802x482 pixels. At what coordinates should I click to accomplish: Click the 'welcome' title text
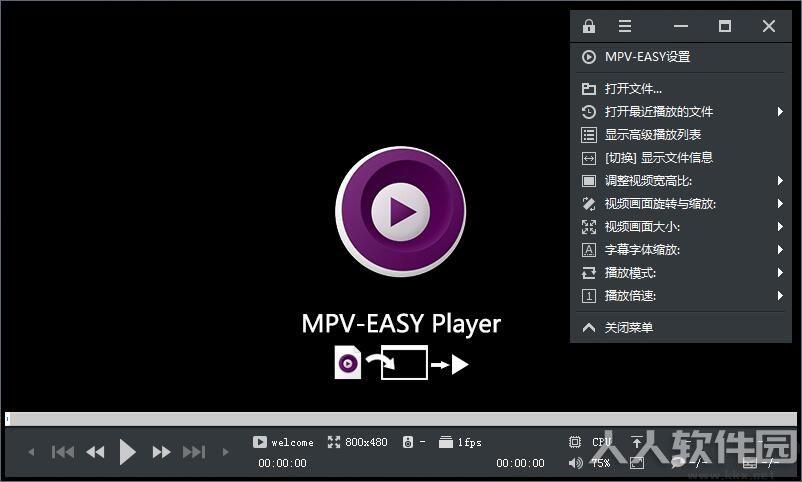click(293, 443)
